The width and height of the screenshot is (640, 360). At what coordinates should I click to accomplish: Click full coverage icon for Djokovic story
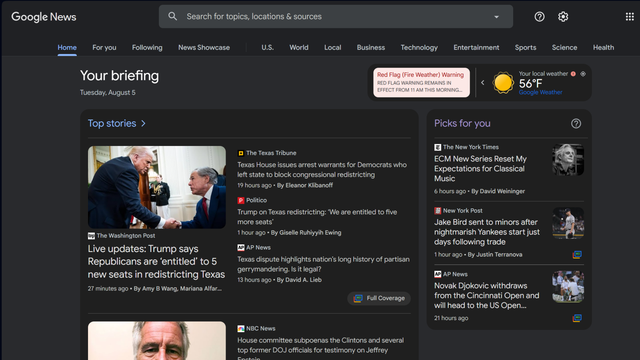click(577, 318)
